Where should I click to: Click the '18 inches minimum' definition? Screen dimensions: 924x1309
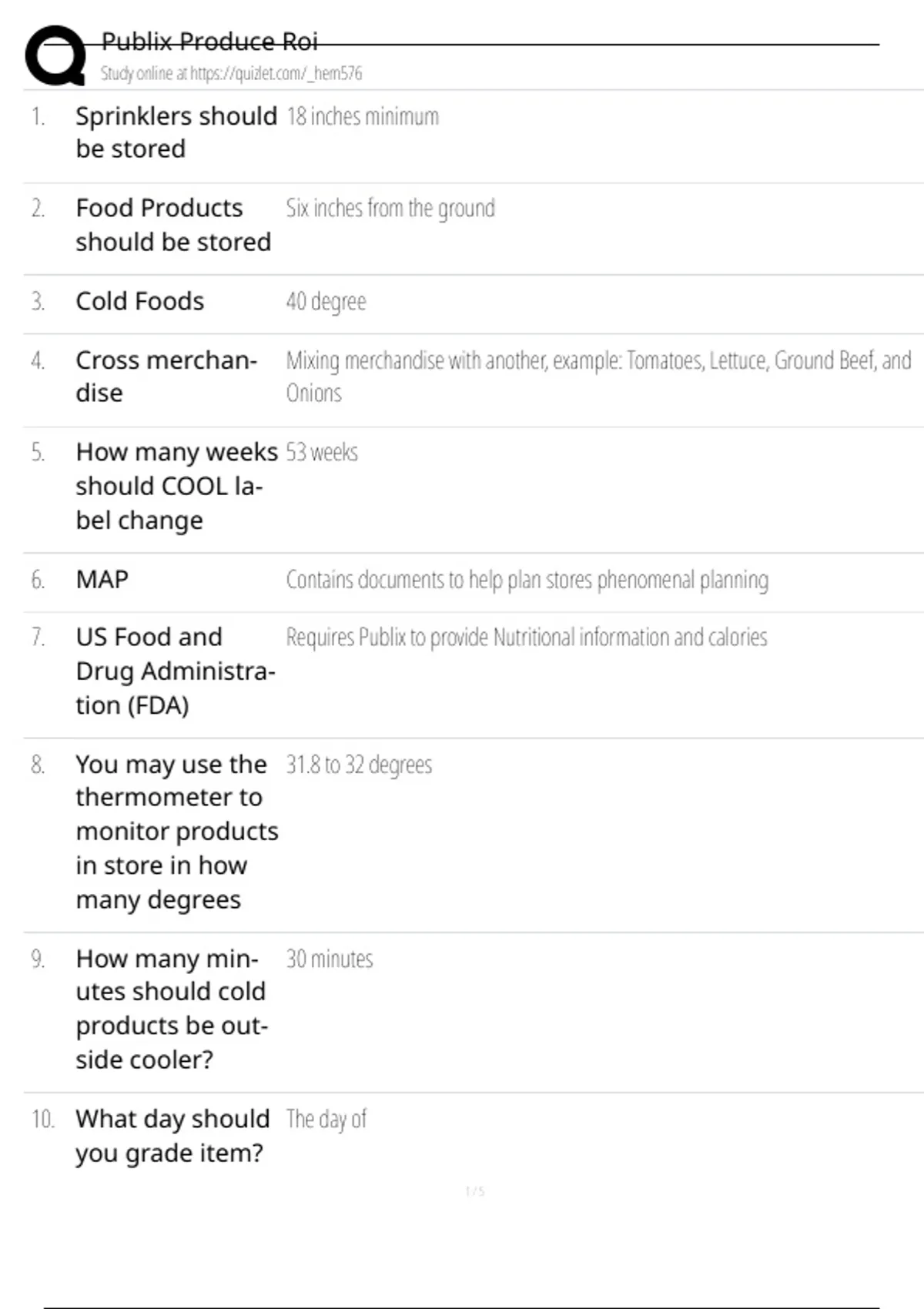pos(363,117)
